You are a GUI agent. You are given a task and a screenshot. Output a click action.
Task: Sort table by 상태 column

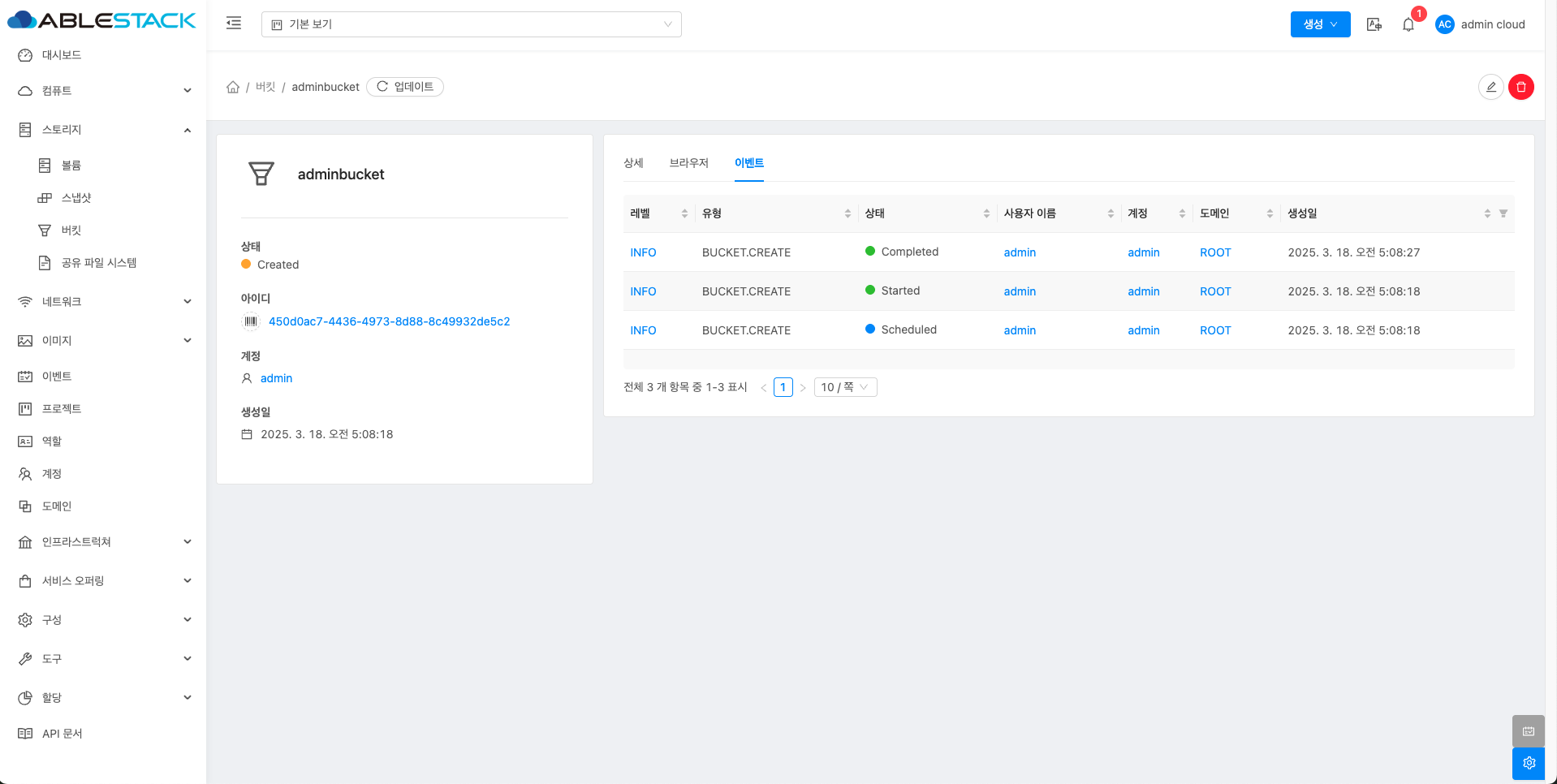pyautogui.click(x=986, y=213)
